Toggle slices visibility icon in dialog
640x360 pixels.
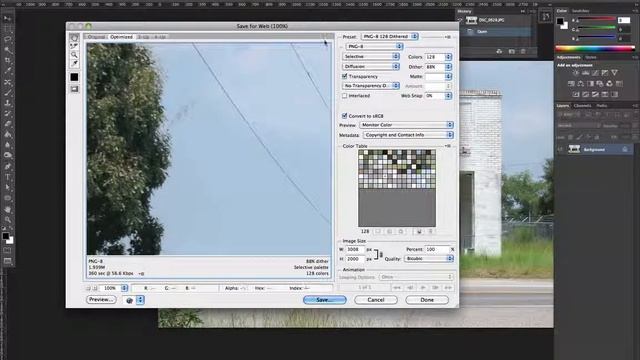[74, 89]
